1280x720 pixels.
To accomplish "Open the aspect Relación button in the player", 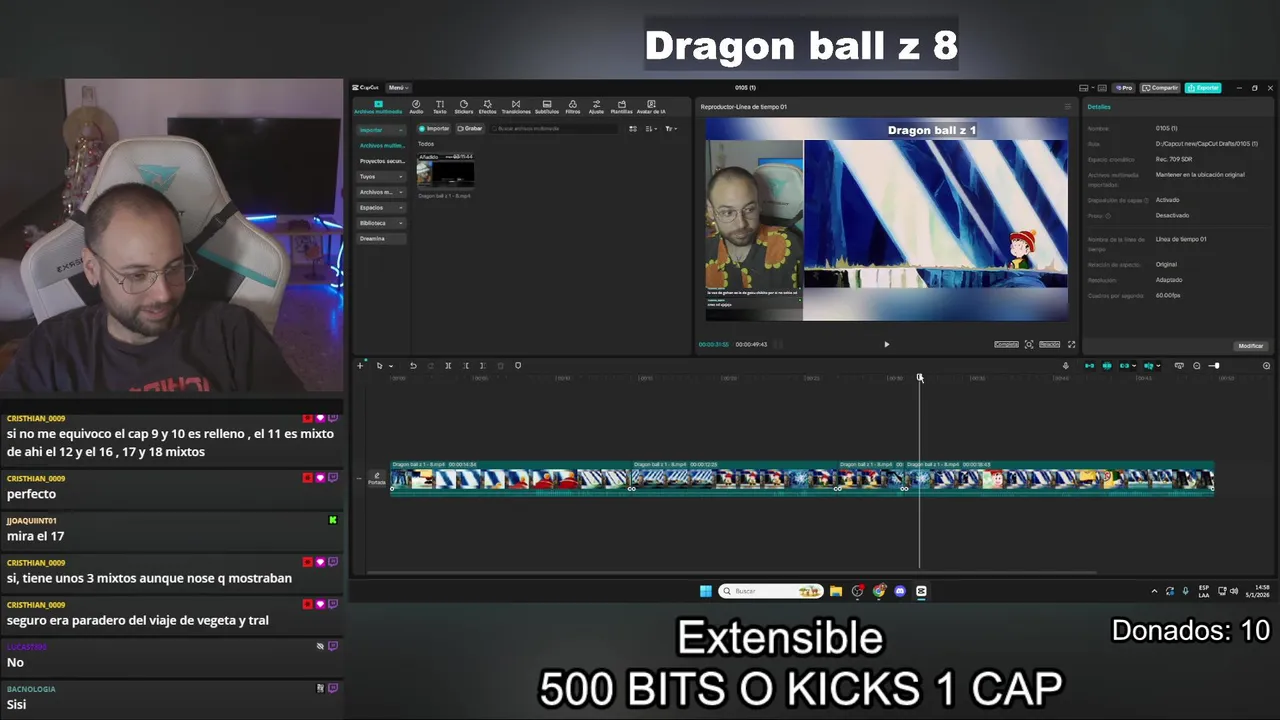I will coord(1049,344).
